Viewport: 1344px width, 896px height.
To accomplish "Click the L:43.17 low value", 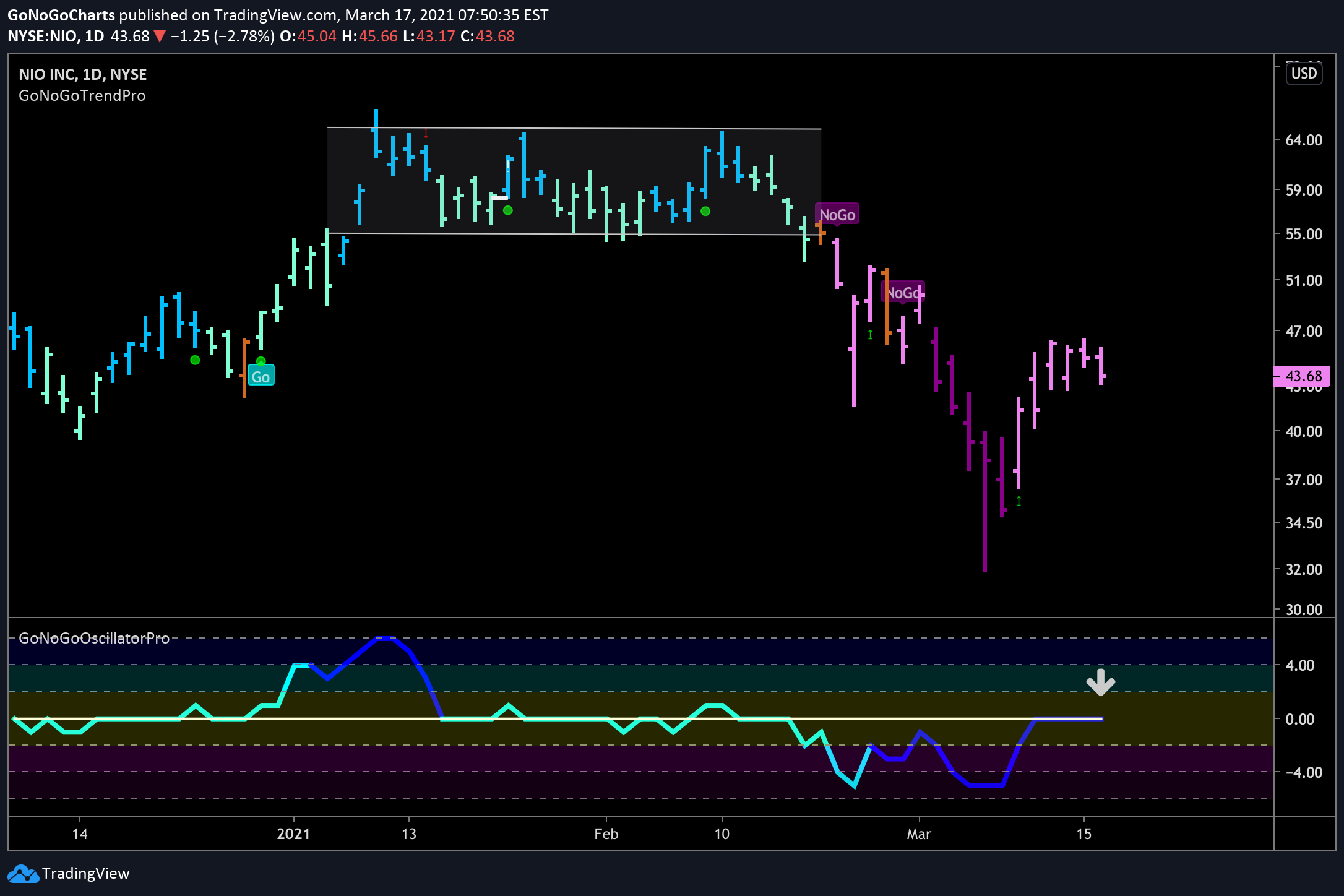I will coord(429,37).
